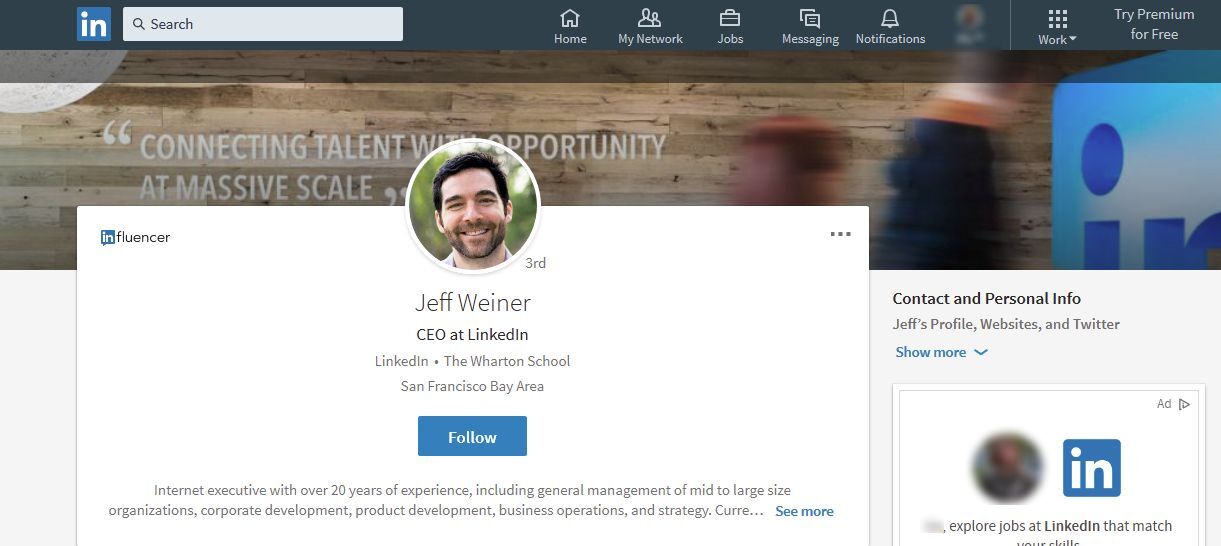Click the LinkedIn logo icon
Viewport: 1221px width, 546px height.
coord(94,24)
